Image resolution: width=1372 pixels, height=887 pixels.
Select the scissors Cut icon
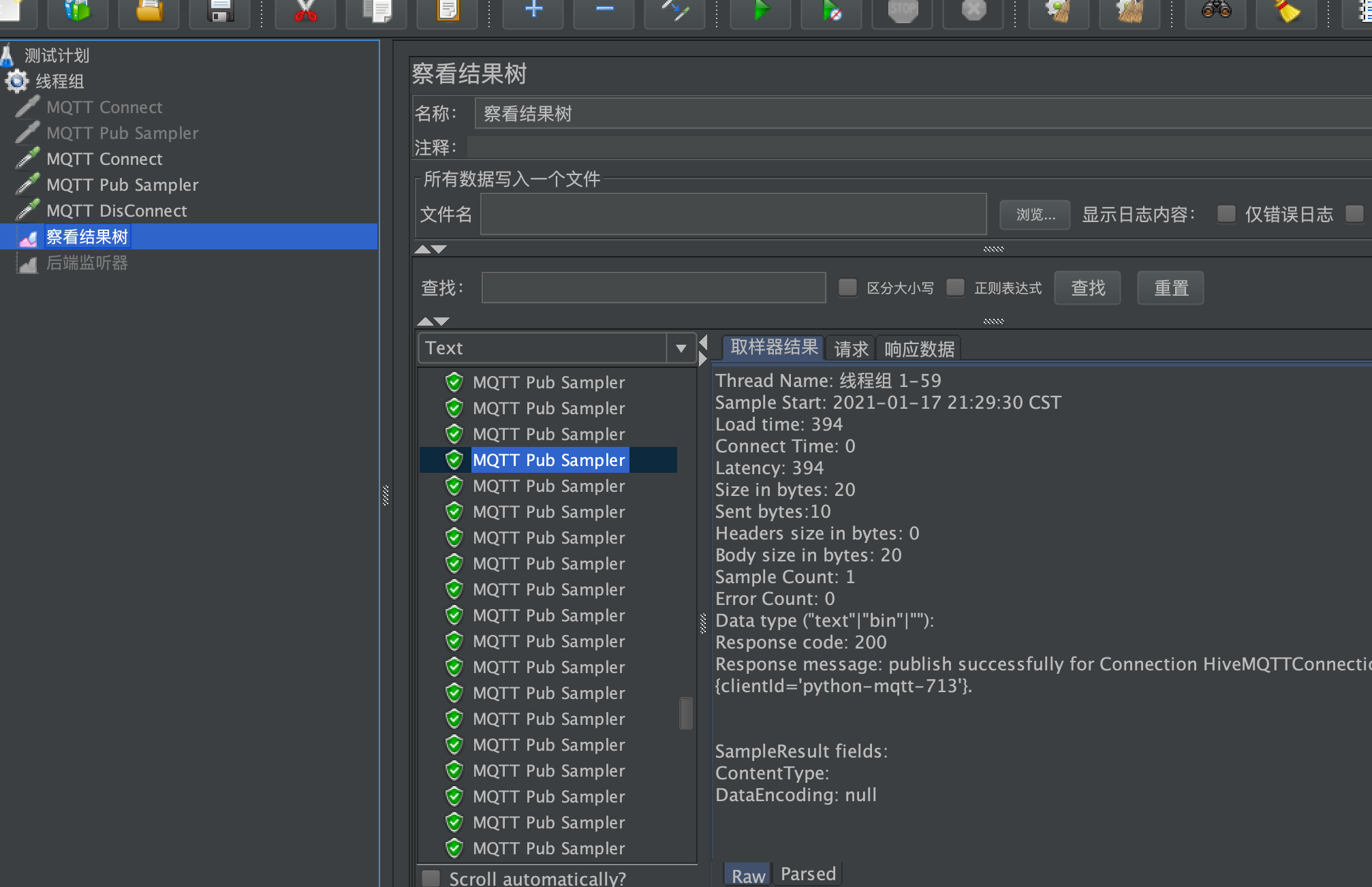click(305, 12)
